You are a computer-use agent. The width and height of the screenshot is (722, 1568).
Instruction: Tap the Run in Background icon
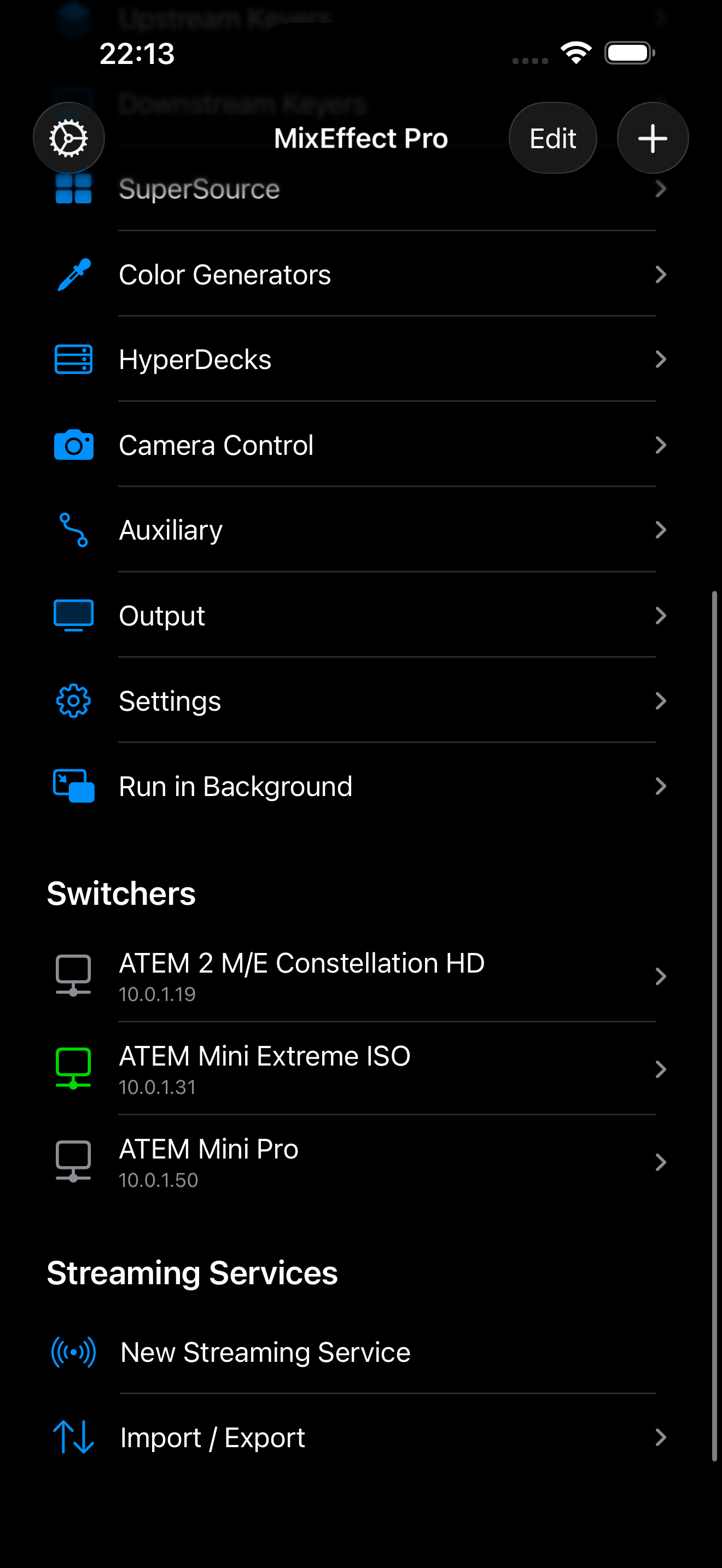tap(74, 786)
